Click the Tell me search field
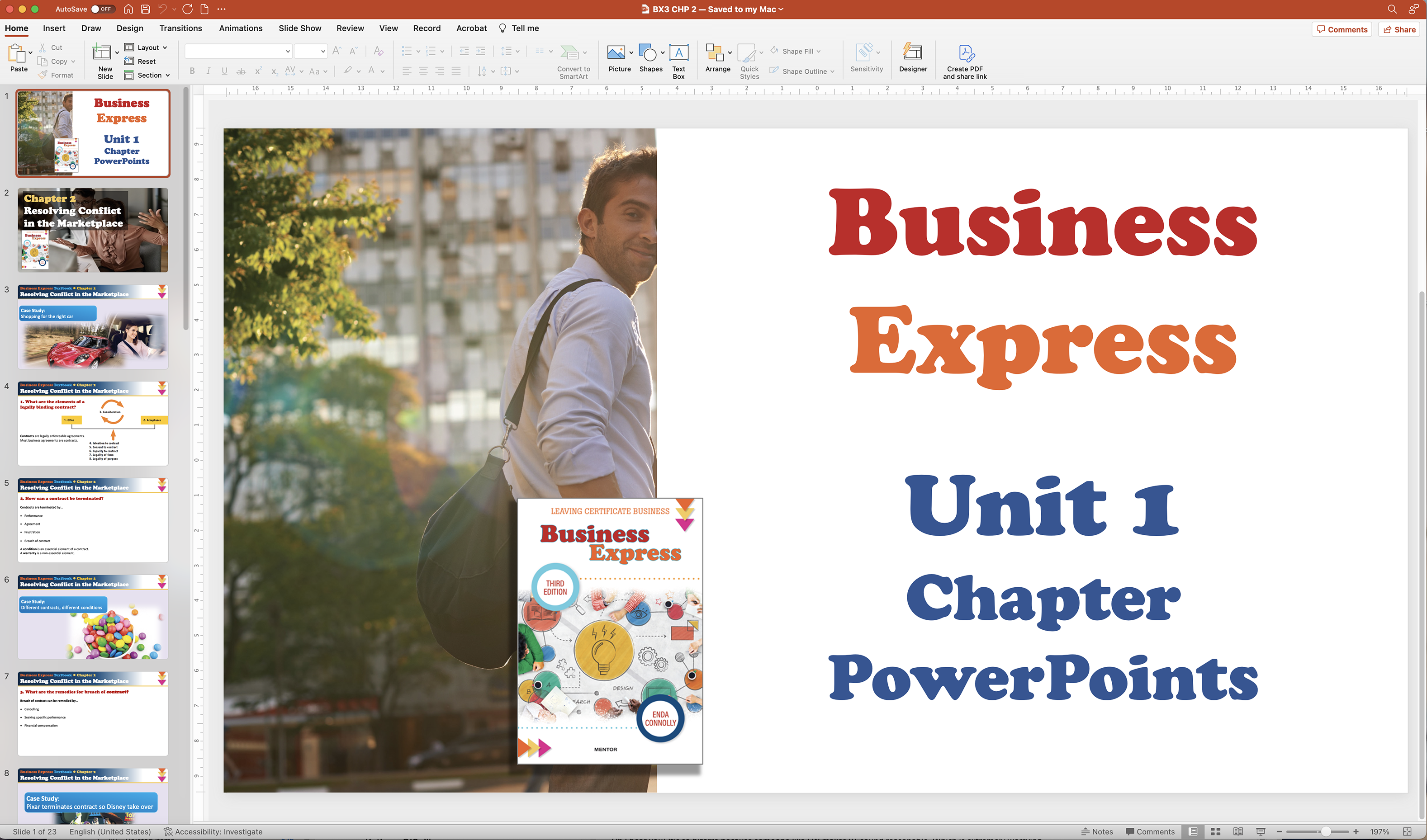This screenshot has height=840, width=1427. (519, 28)
